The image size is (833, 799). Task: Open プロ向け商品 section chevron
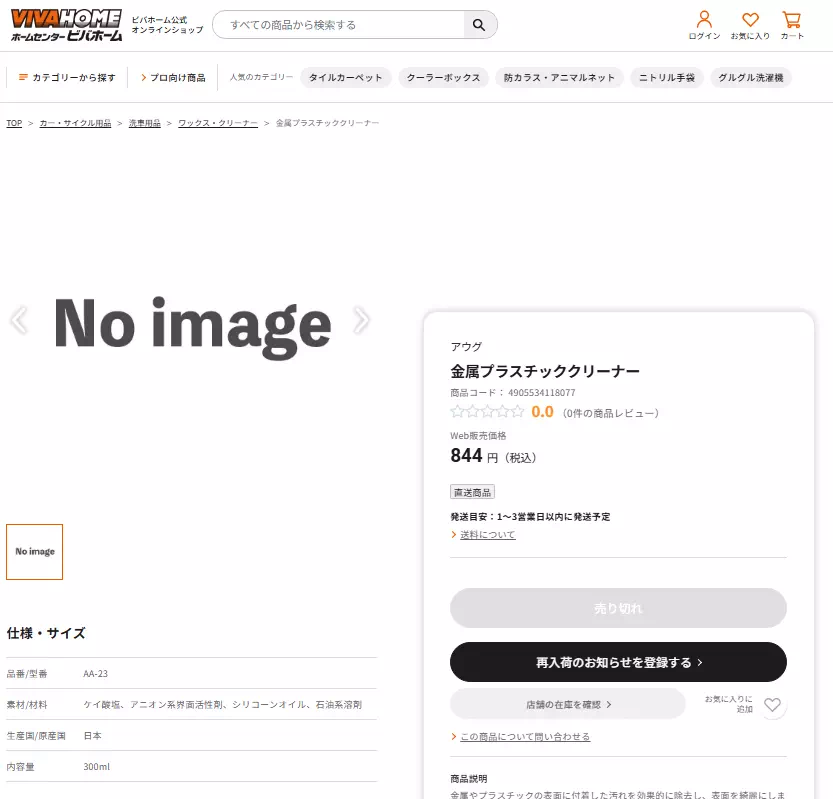[145, 77]
